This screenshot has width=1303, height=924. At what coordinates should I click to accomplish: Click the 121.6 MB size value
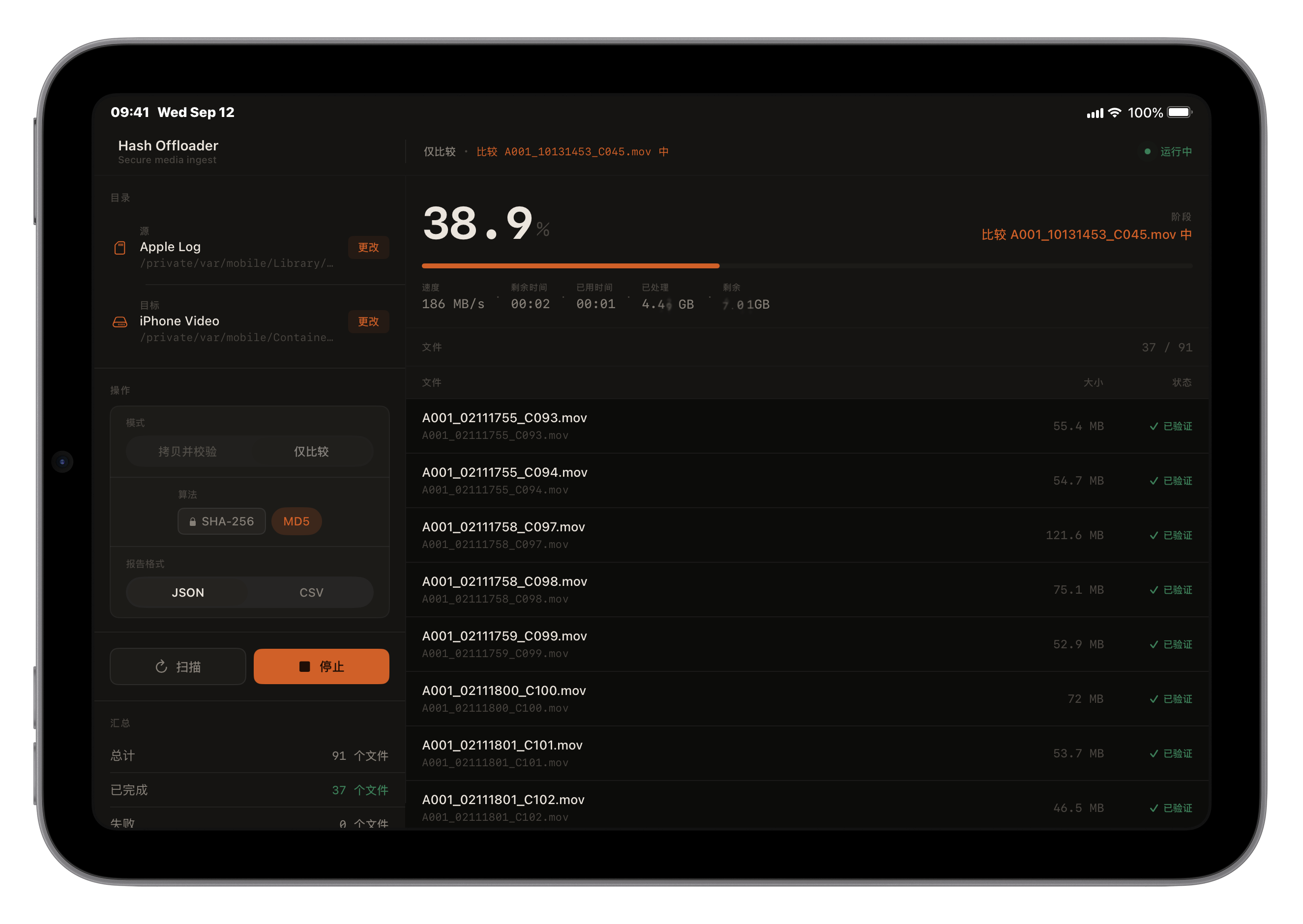1074,535
